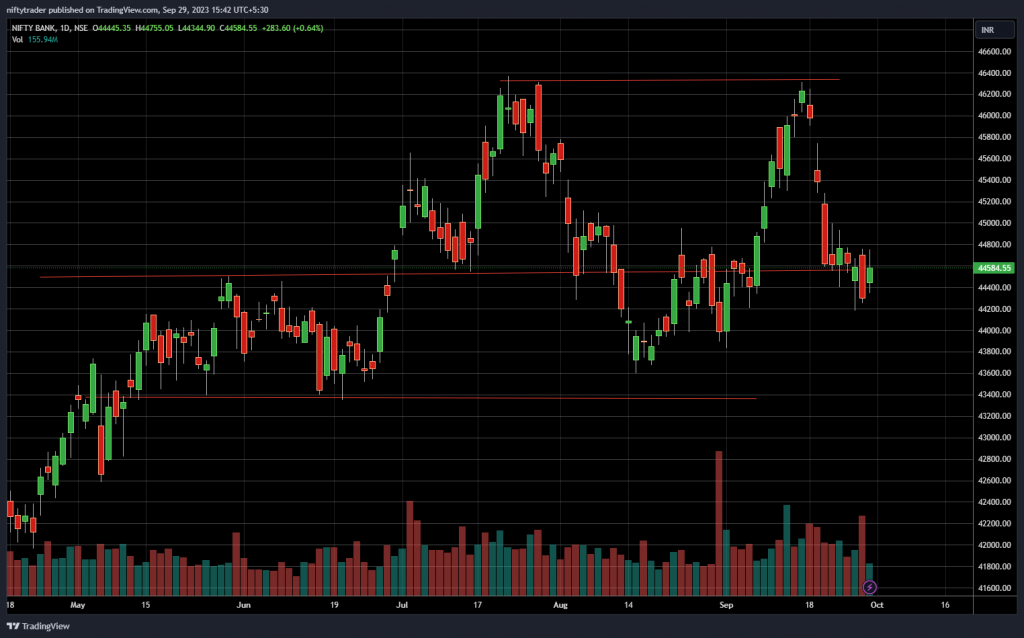Viewport: 1024px width, 638px height.
Task: Click the 42400.00 price axis label
Action: (995, 502)
